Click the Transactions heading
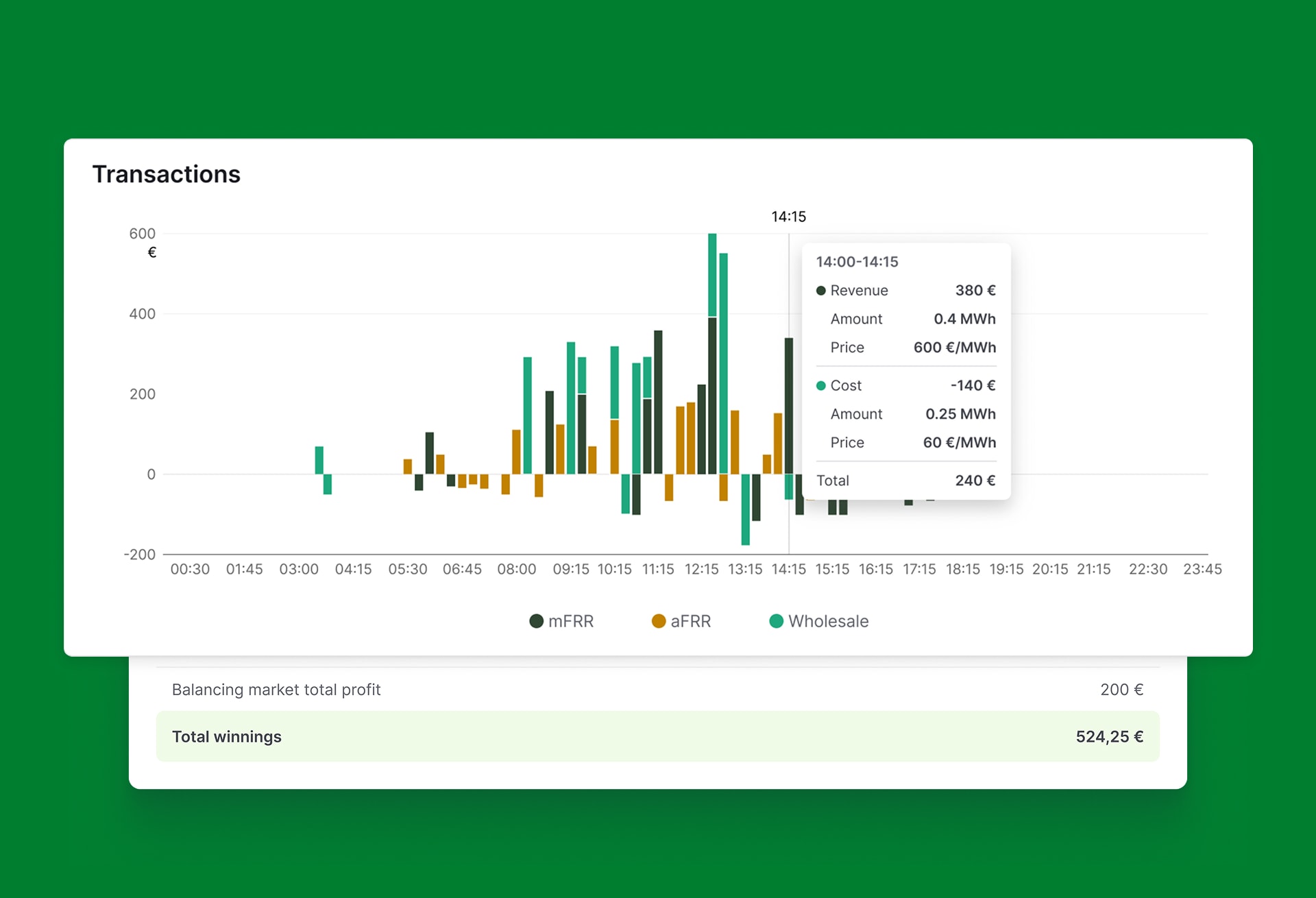Screen dimensions: 1316x898 tap(167, 174)
